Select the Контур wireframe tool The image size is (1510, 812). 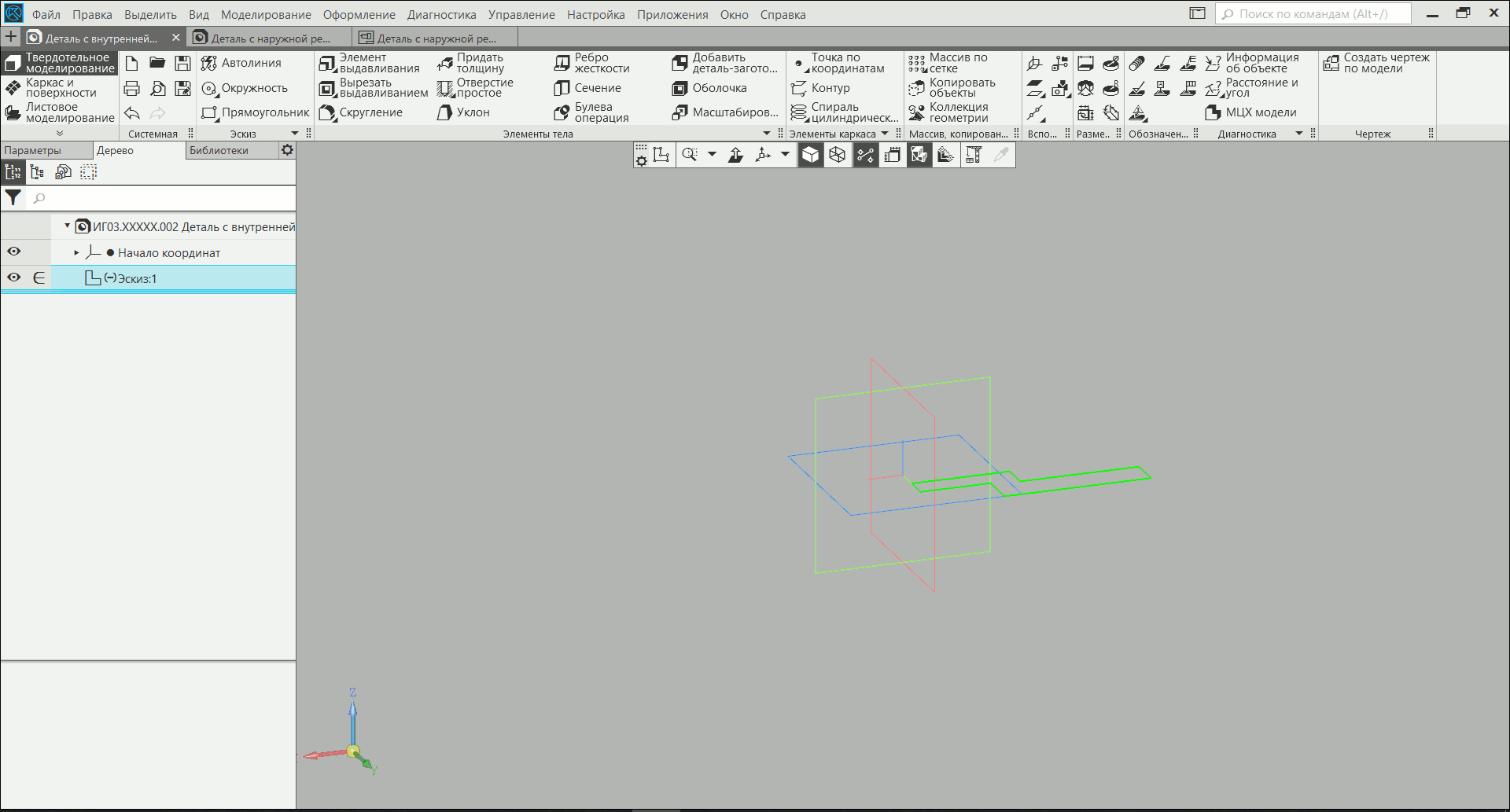pos(820,88)
